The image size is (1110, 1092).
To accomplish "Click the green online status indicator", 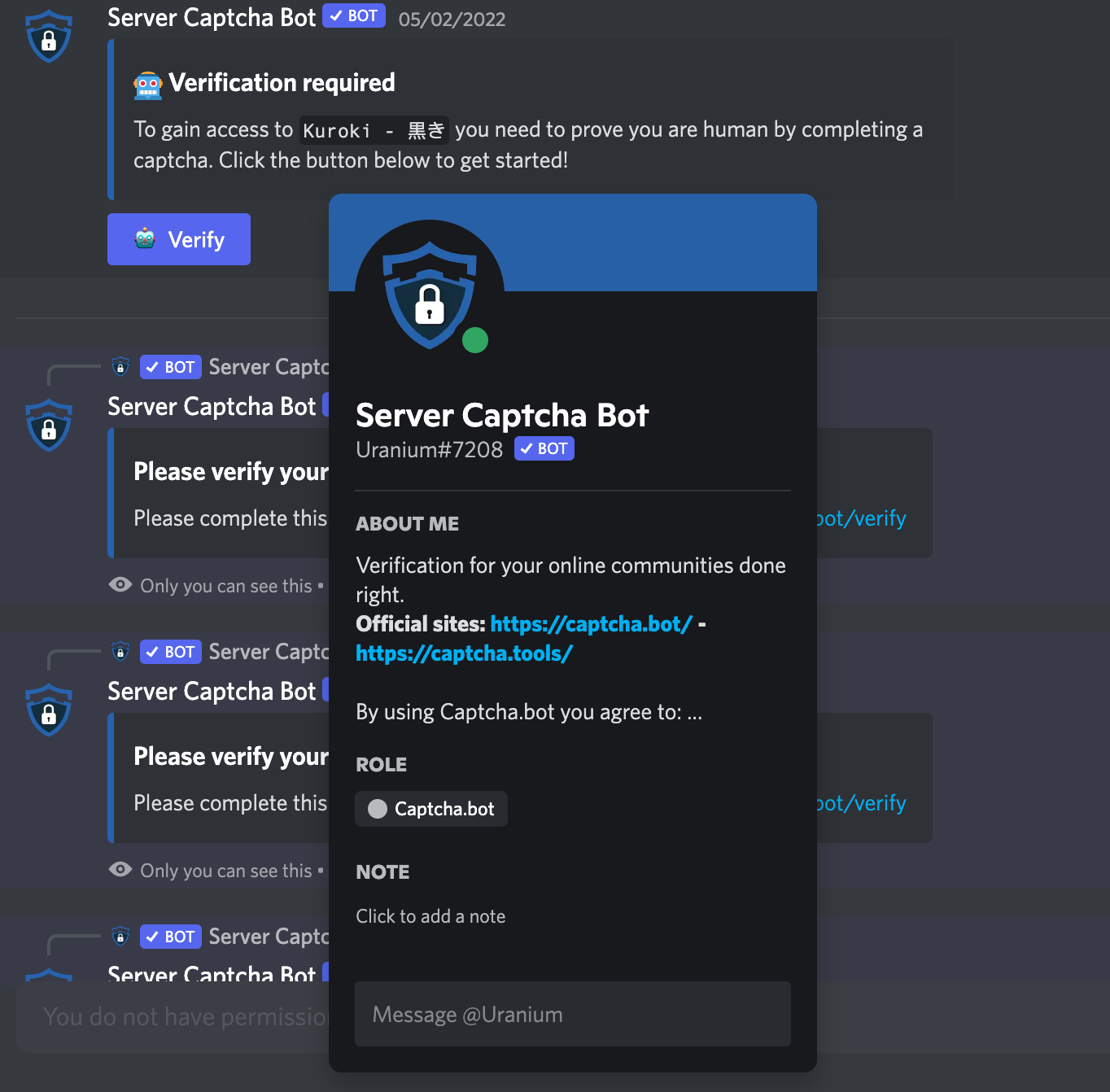I will [x=475, y=340].
